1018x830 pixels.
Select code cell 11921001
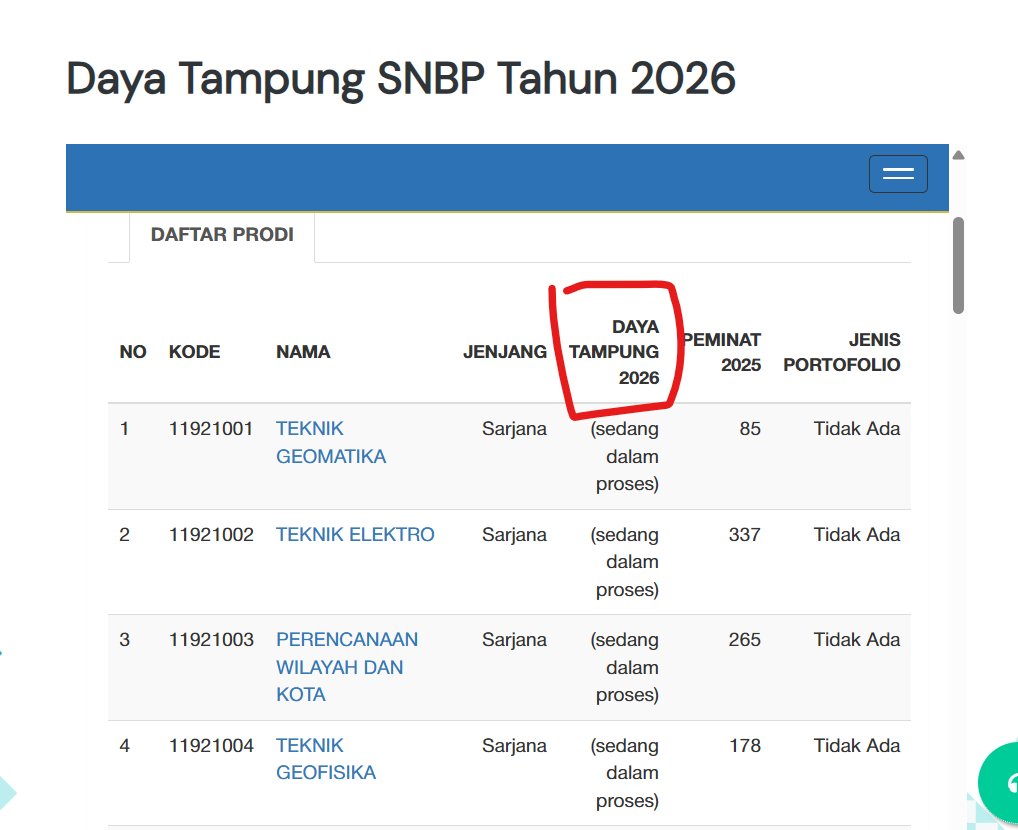click(x=211, y=429)
